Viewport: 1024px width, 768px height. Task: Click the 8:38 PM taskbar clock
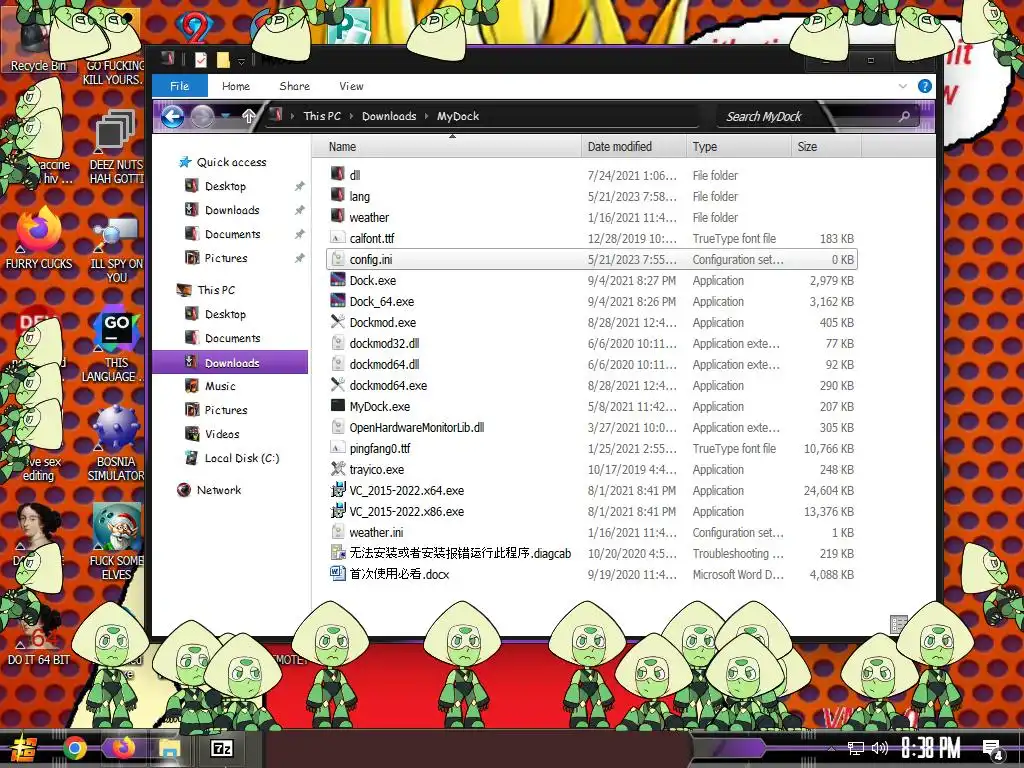tap(931, 748)
